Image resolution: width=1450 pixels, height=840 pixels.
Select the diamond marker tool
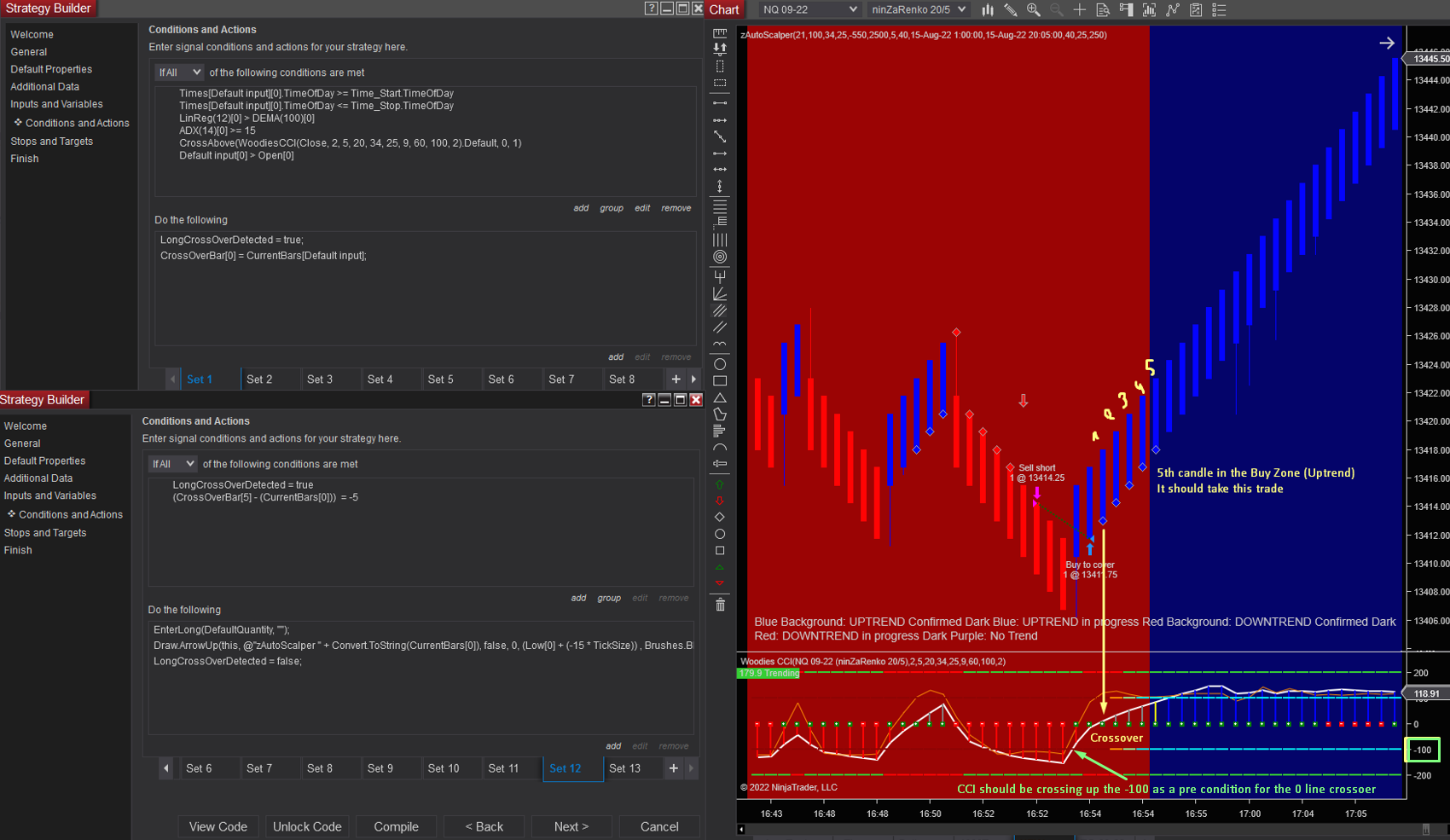(720, 517)
